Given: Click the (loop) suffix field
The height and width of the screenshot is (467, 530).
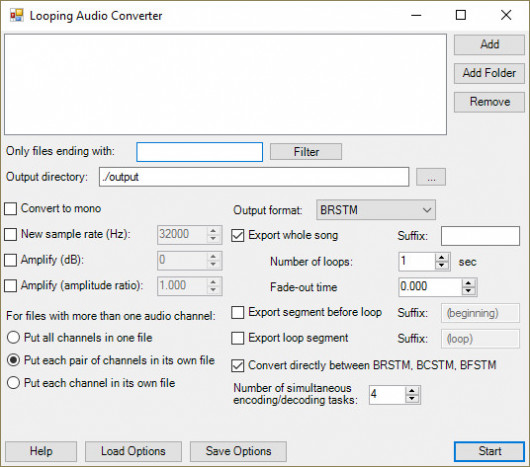Looking at the screenshot, I should pos(480,339).
